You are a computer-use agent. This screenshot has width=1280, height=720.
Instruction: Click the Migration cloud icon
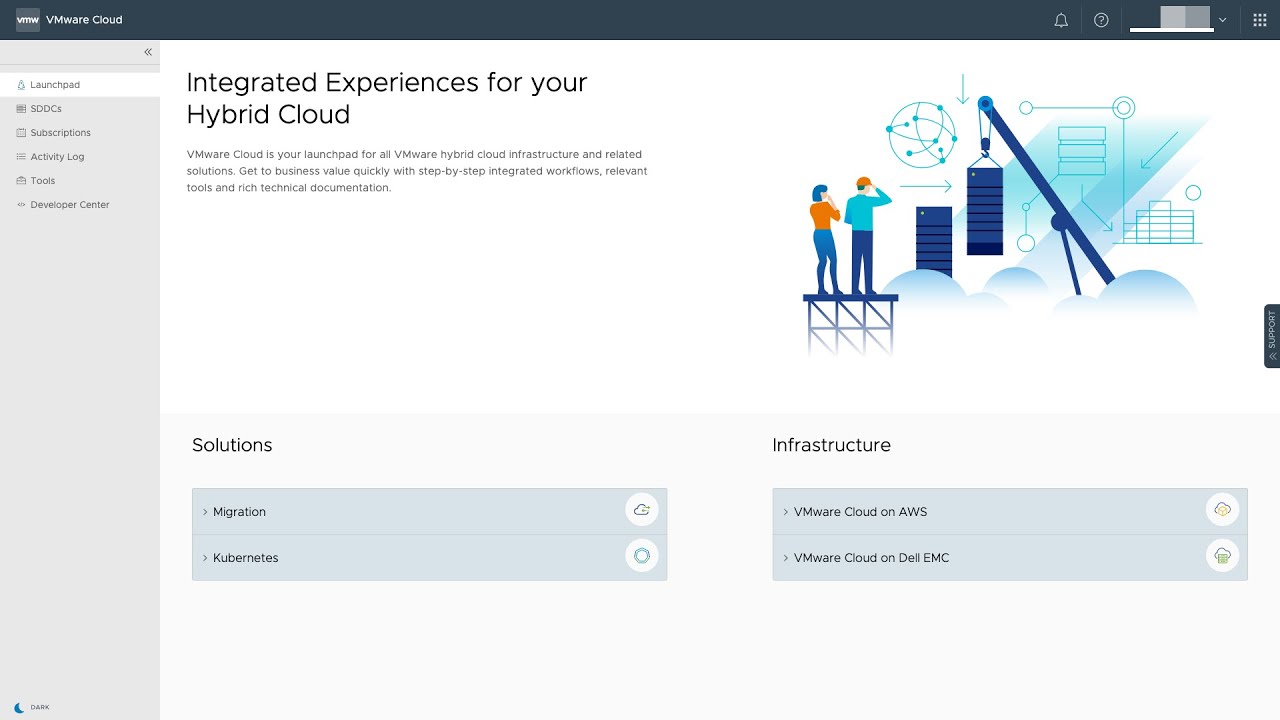click(x=642, y=510)
